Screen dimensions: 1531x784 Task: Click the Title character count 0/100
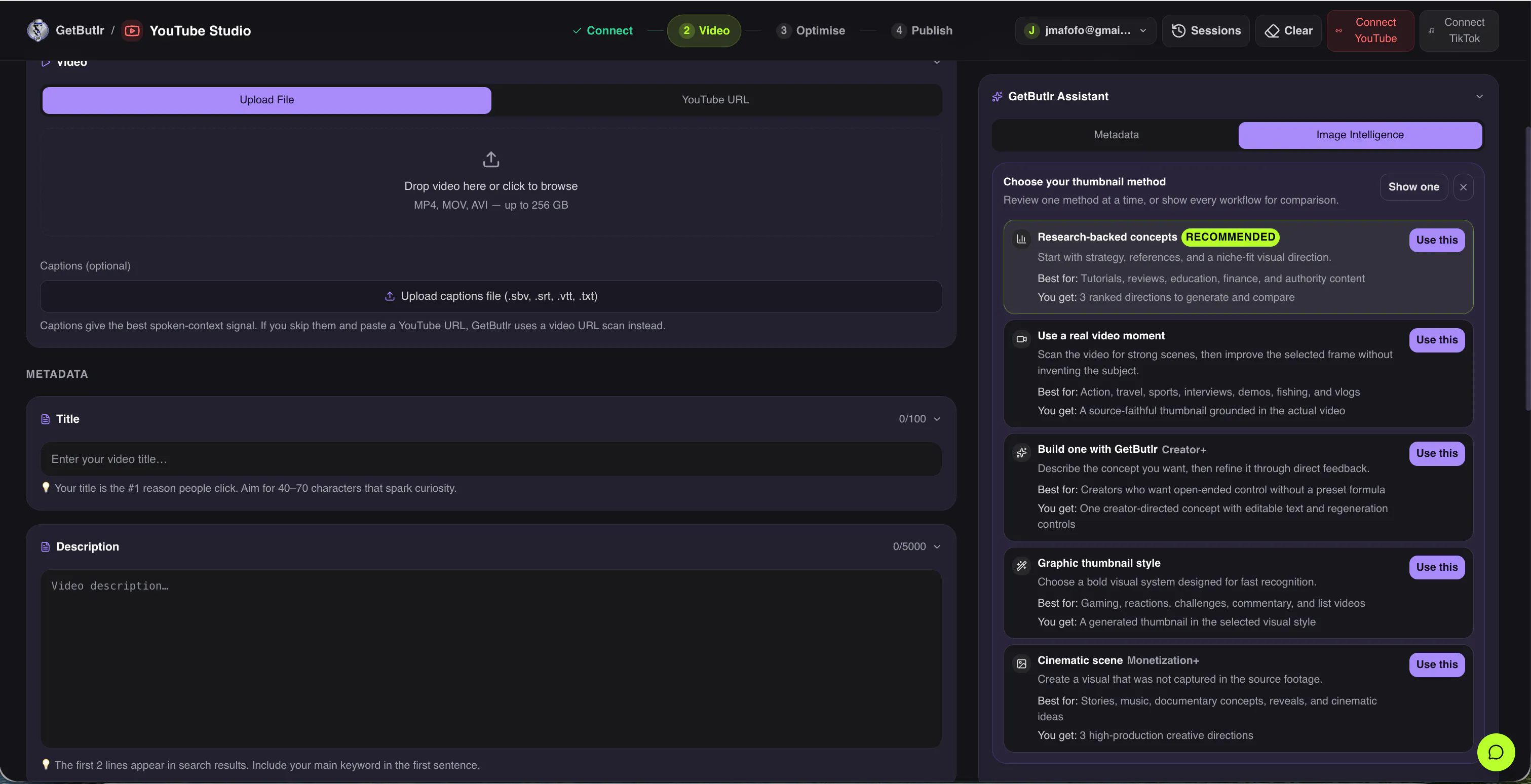tap(912, 419)
